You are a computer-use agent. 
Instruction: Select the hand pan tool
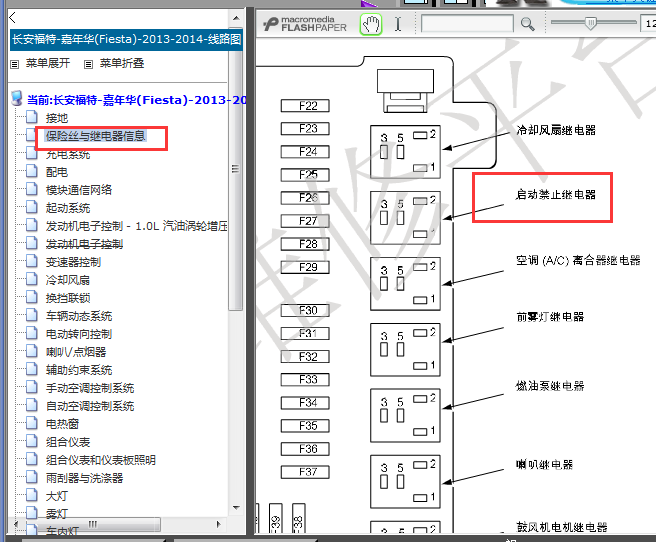tap(371, 24)
